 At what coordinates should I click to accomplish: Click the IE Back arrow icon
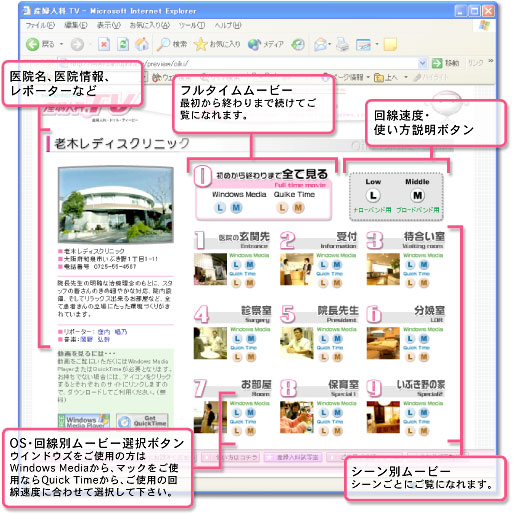(32, 44)
